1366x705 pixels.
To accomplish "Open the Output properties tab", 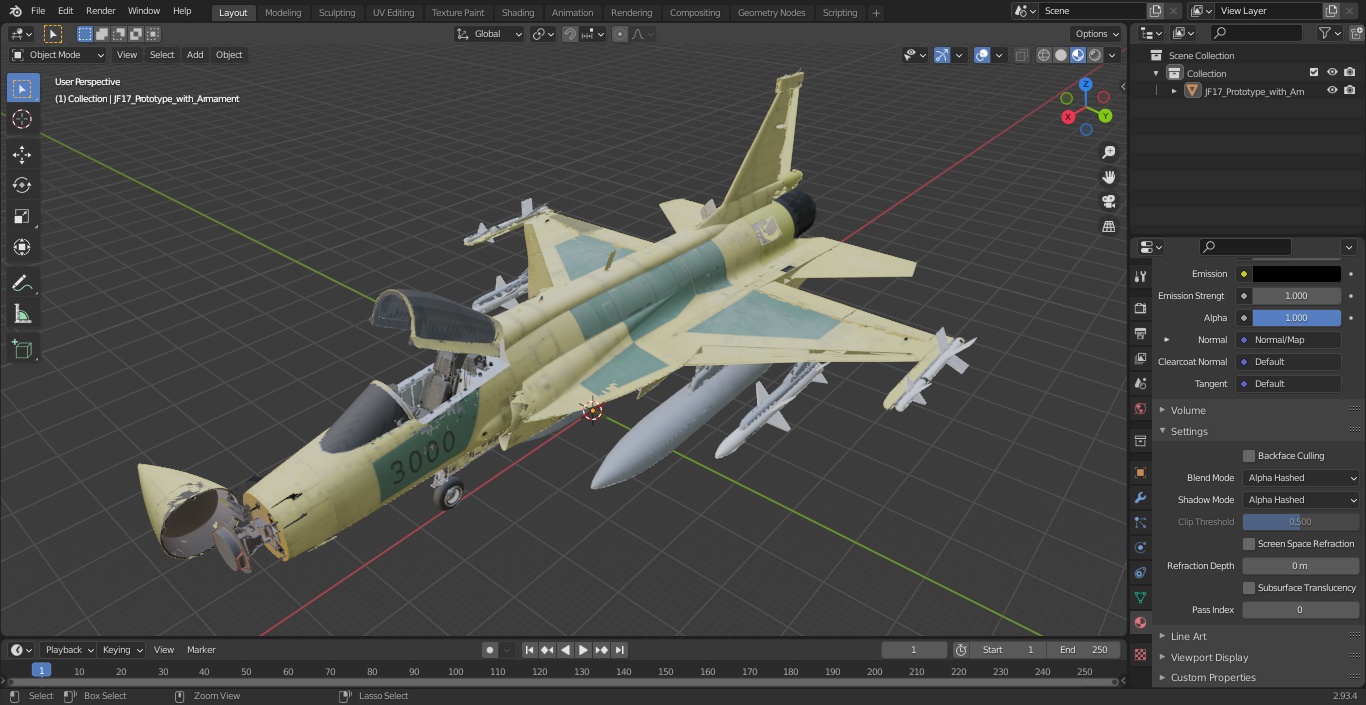I will [x=1140, y=333].
